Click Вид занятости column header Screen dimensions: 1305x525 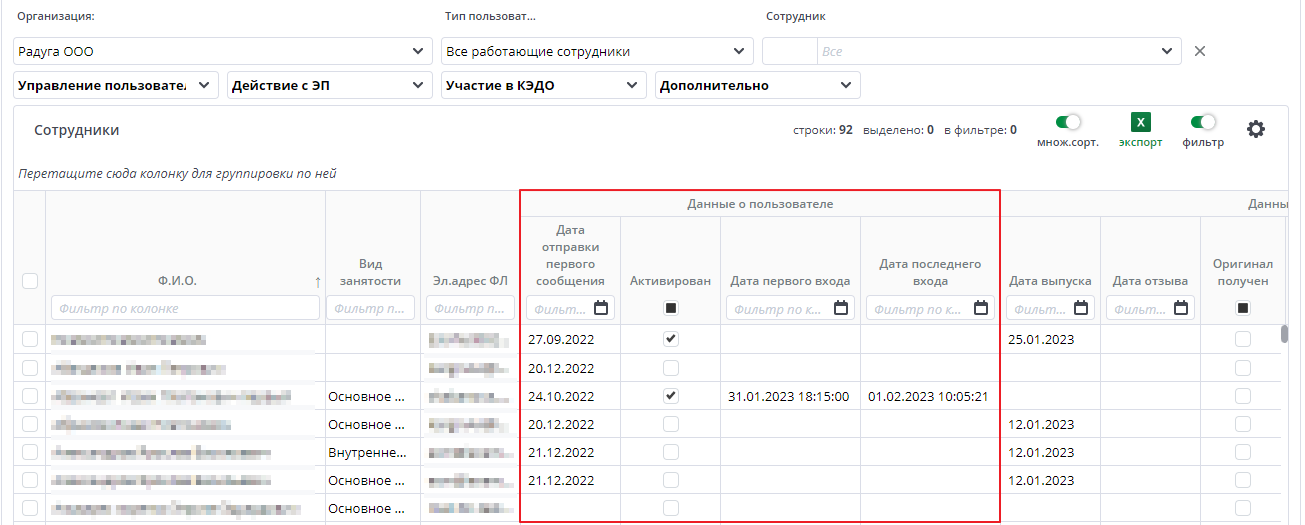click(x=371, y=273)
